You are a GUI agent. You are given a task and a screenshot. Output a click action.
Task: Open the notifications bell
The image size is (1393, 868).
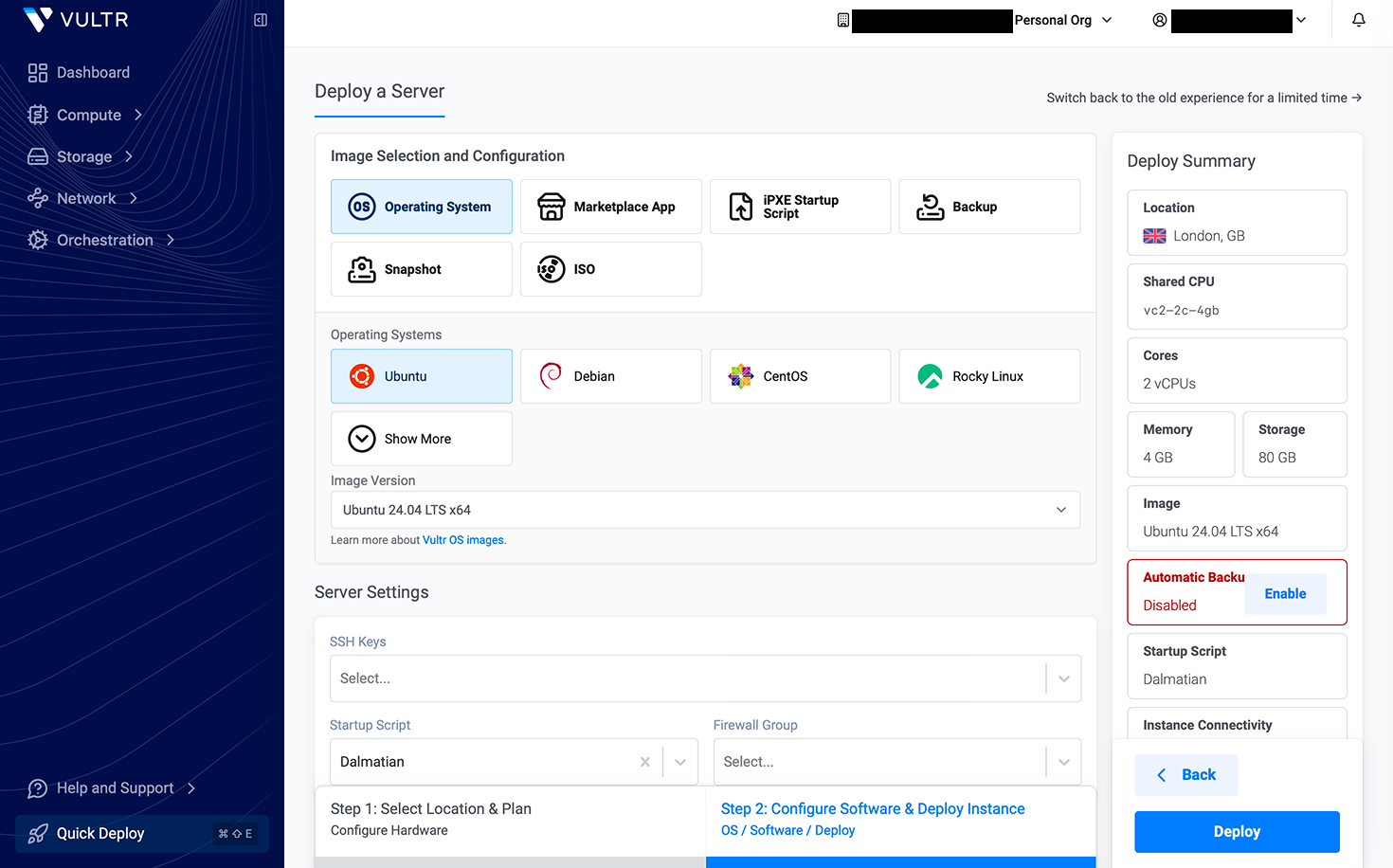coord(1359,20)
